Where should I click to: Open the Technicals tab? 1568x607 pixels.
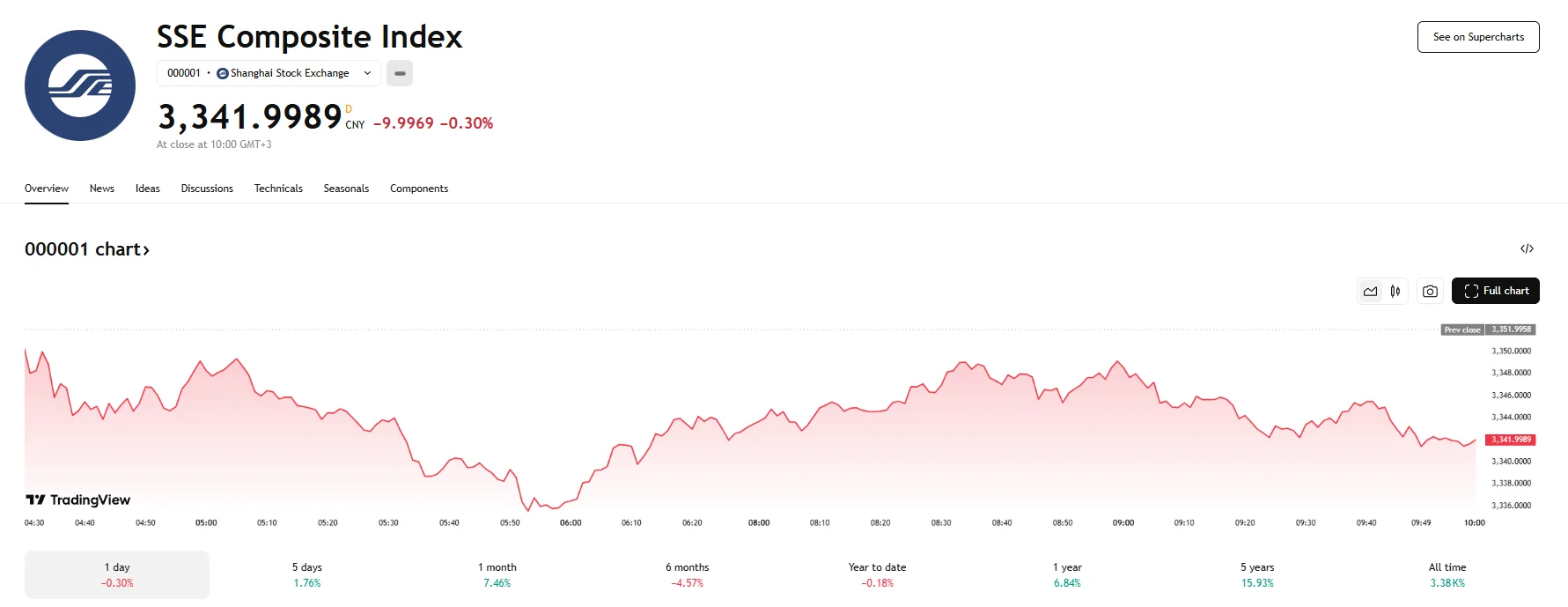point(278,189)
